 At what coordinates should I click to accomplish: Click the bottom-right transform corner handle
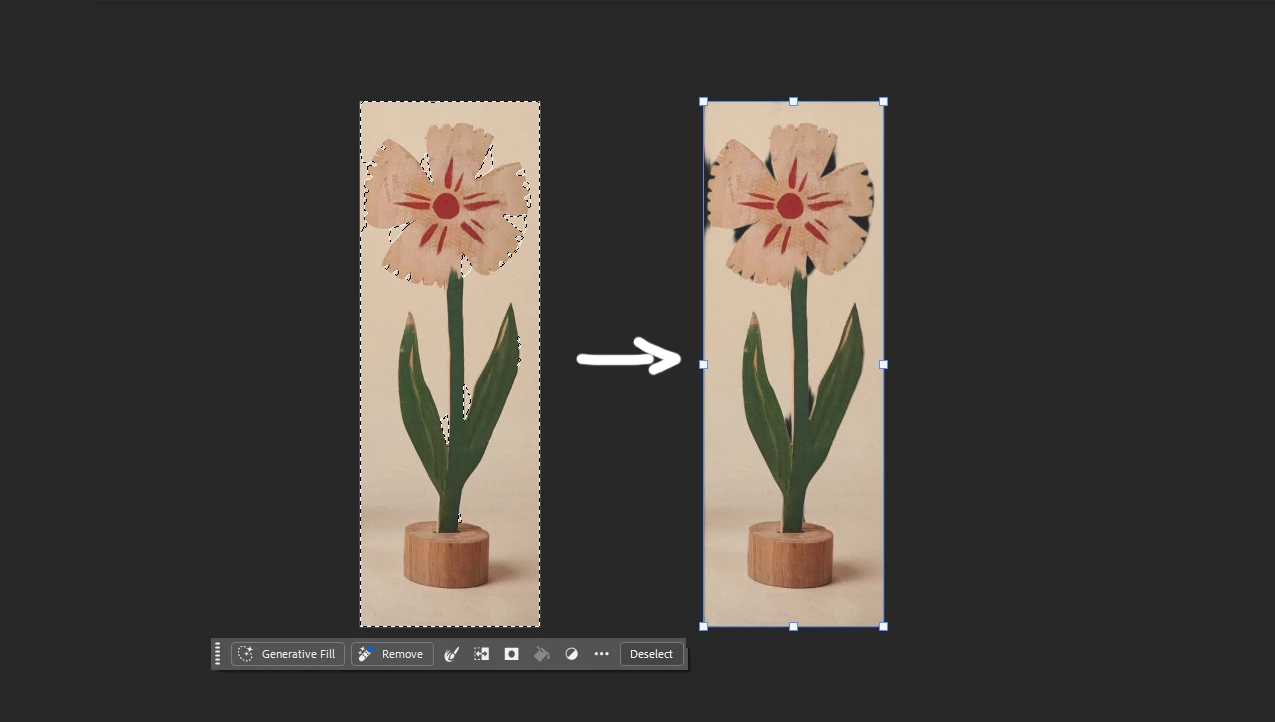(x=883, y=627)
